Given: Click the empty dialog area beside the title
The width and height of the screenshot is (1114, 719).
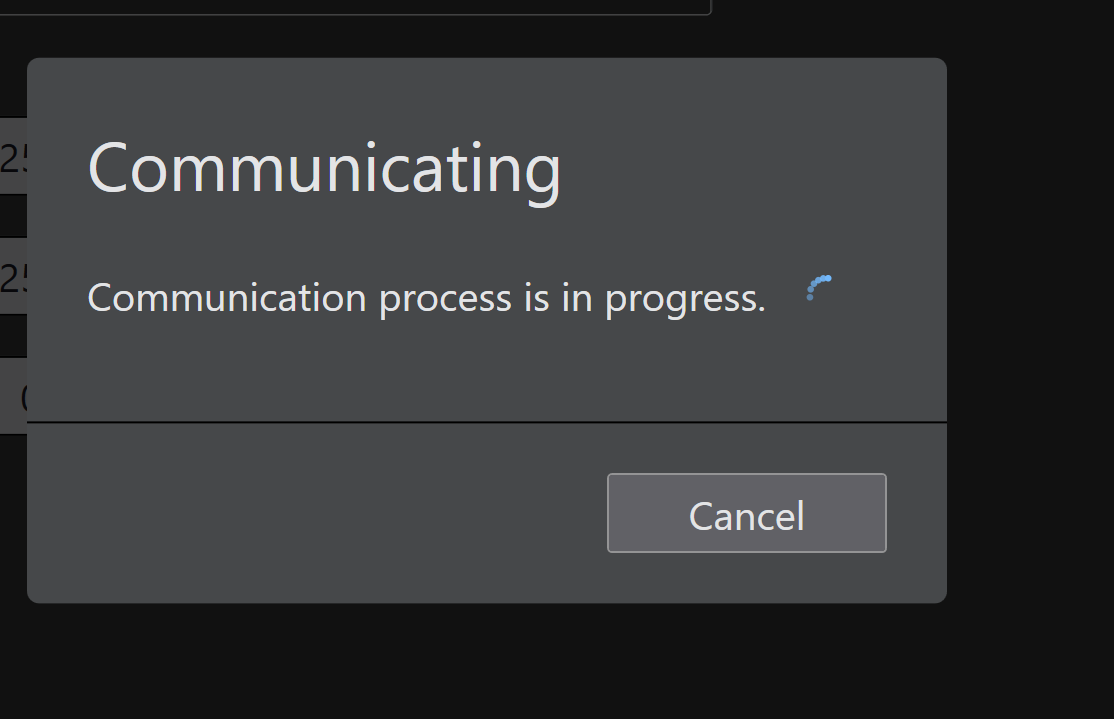Looking at the screenshot, I should click(x=750, y=168).
